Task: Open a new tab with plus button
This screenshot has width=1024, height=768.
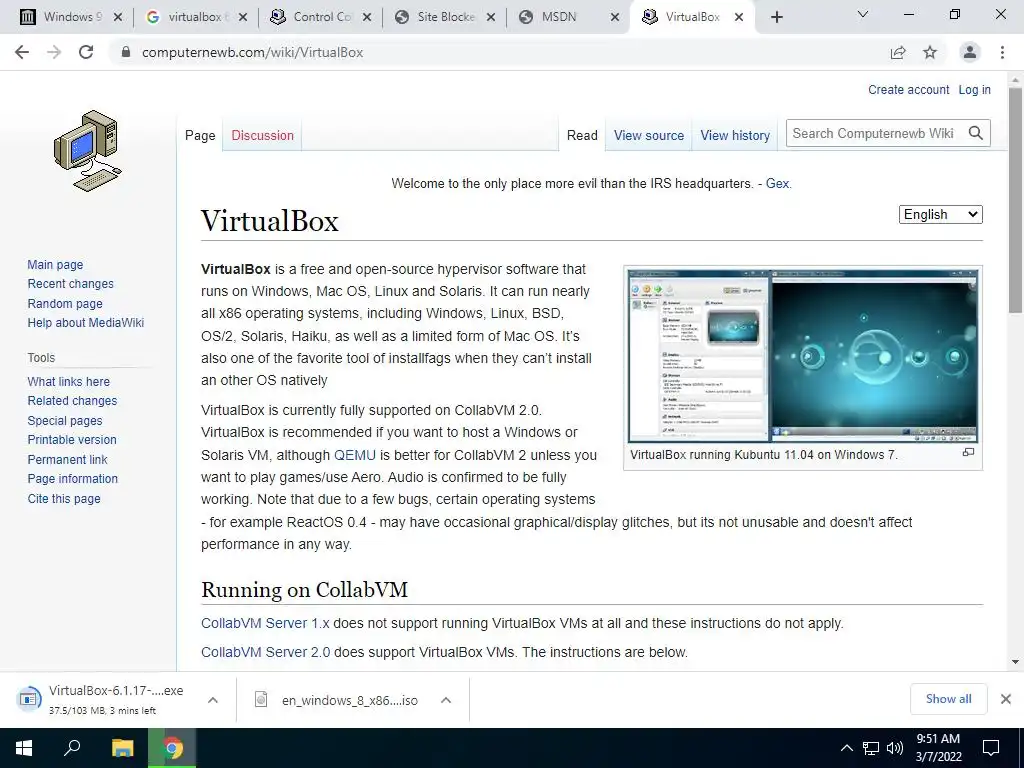Action: point(776,17)
